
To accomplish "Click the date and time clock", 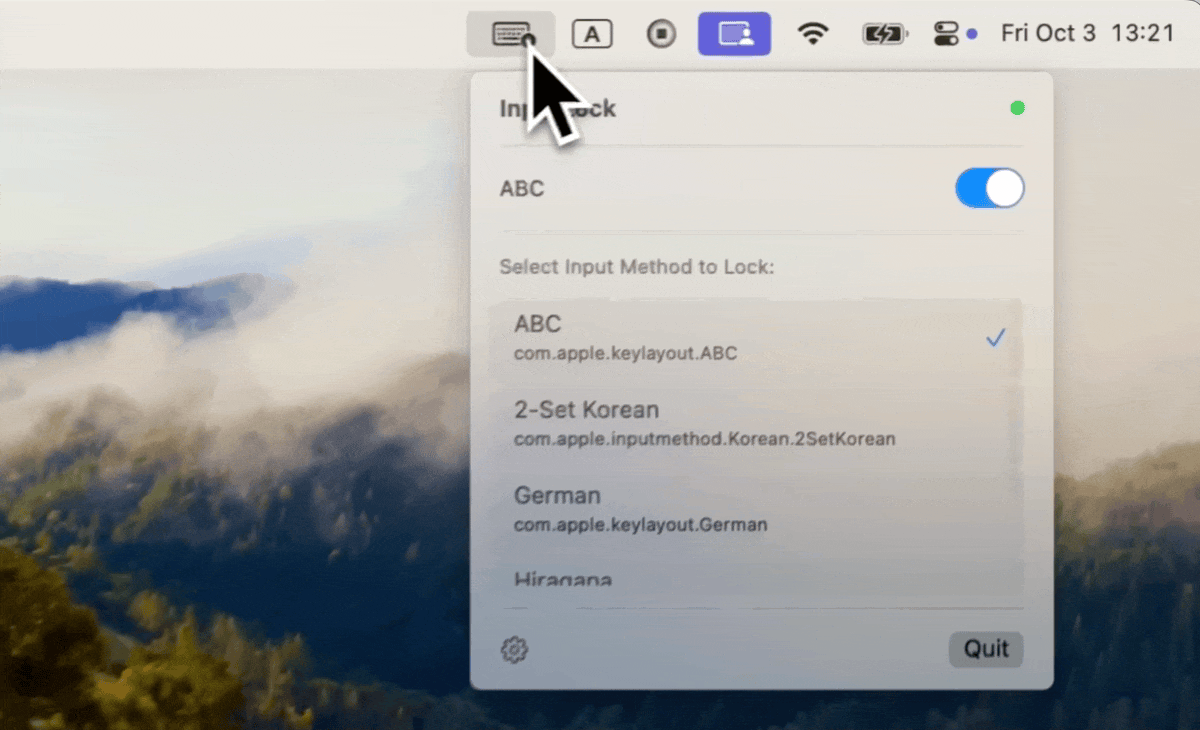I will pos(1087,34).
